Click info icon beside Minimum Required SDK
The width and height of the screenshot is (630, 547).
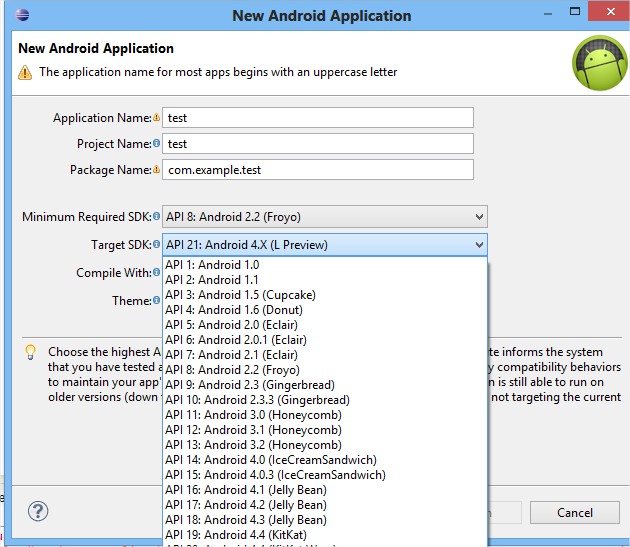pos(156,216)
